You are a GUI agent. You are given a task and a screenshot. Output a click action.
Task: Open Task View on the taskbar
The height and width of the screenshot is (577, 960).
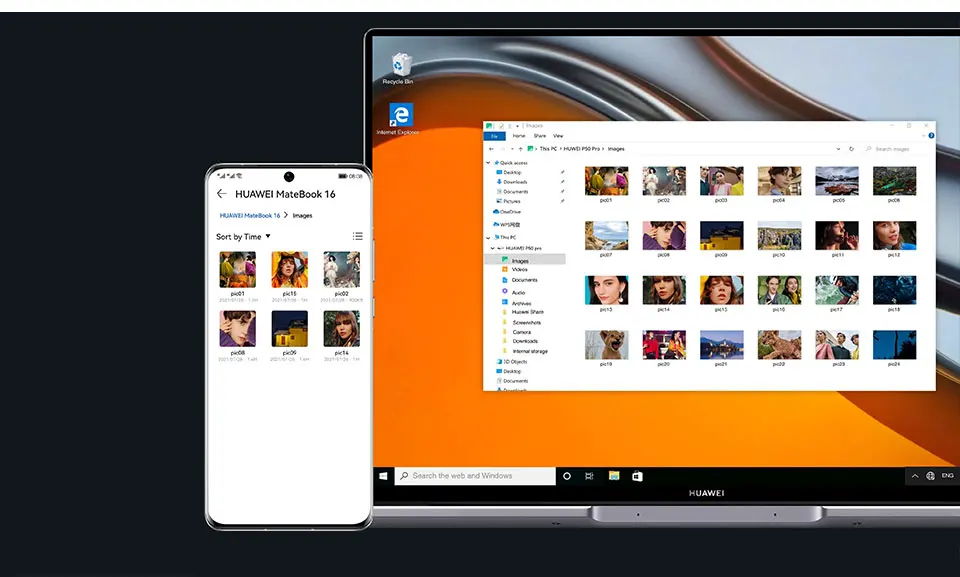click(x=589, y=476)
